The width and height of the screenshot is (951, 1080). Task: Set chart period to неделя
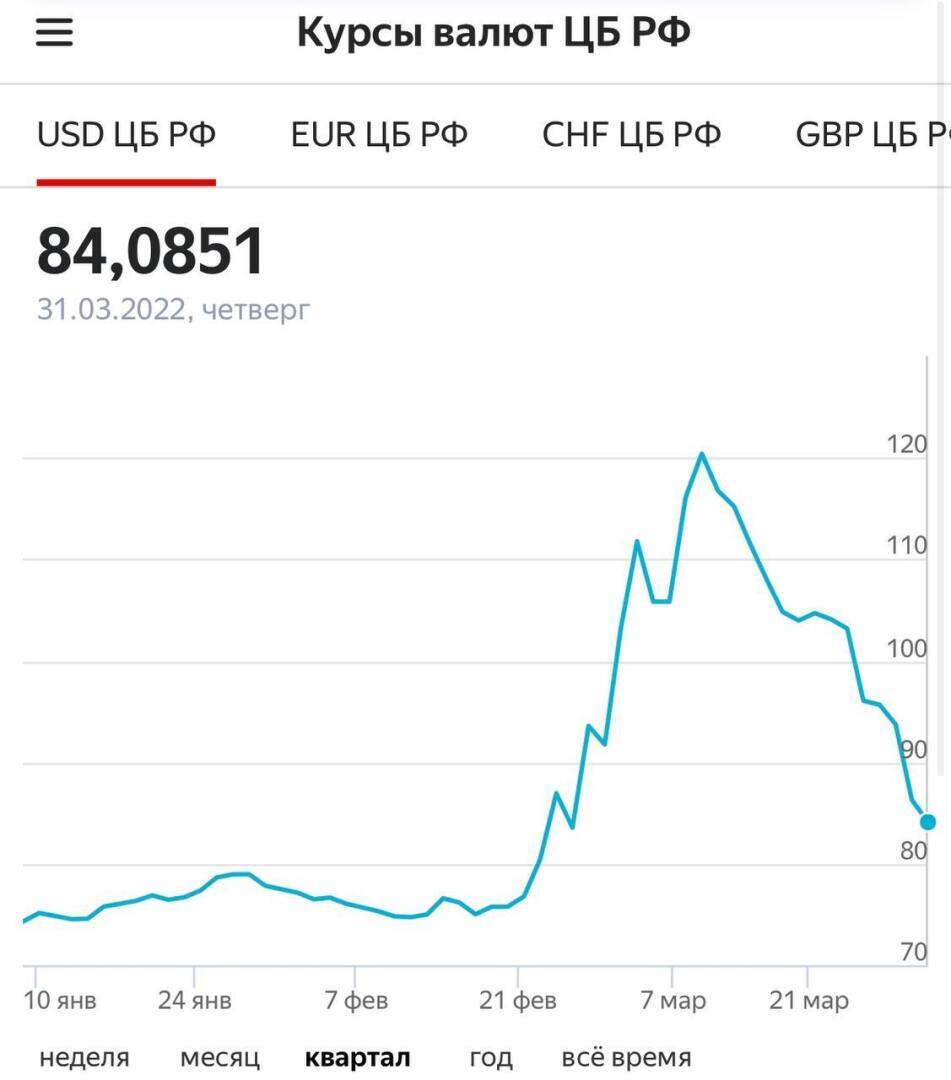[84, 1057]
